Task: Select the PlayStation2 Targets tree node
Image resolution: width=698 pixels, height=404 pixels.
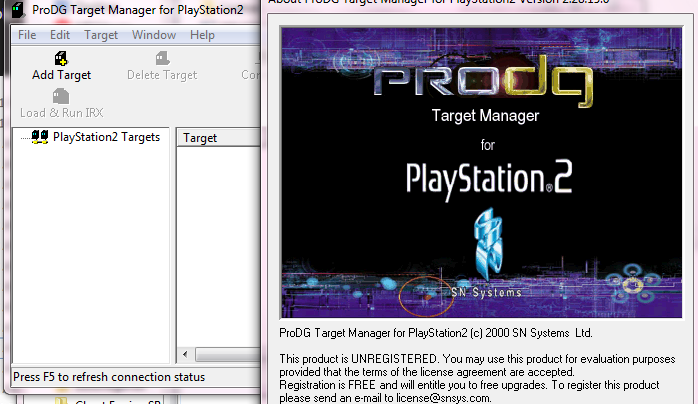Action: click(106, 137)
